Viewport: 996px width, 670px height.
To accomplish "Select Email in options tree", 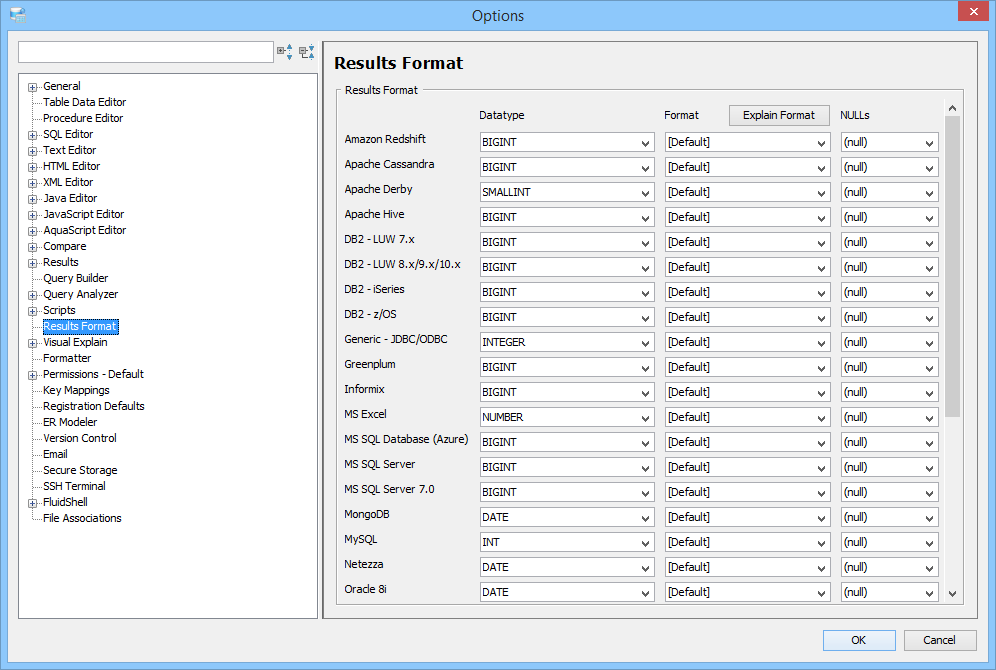I will (55, 454).
